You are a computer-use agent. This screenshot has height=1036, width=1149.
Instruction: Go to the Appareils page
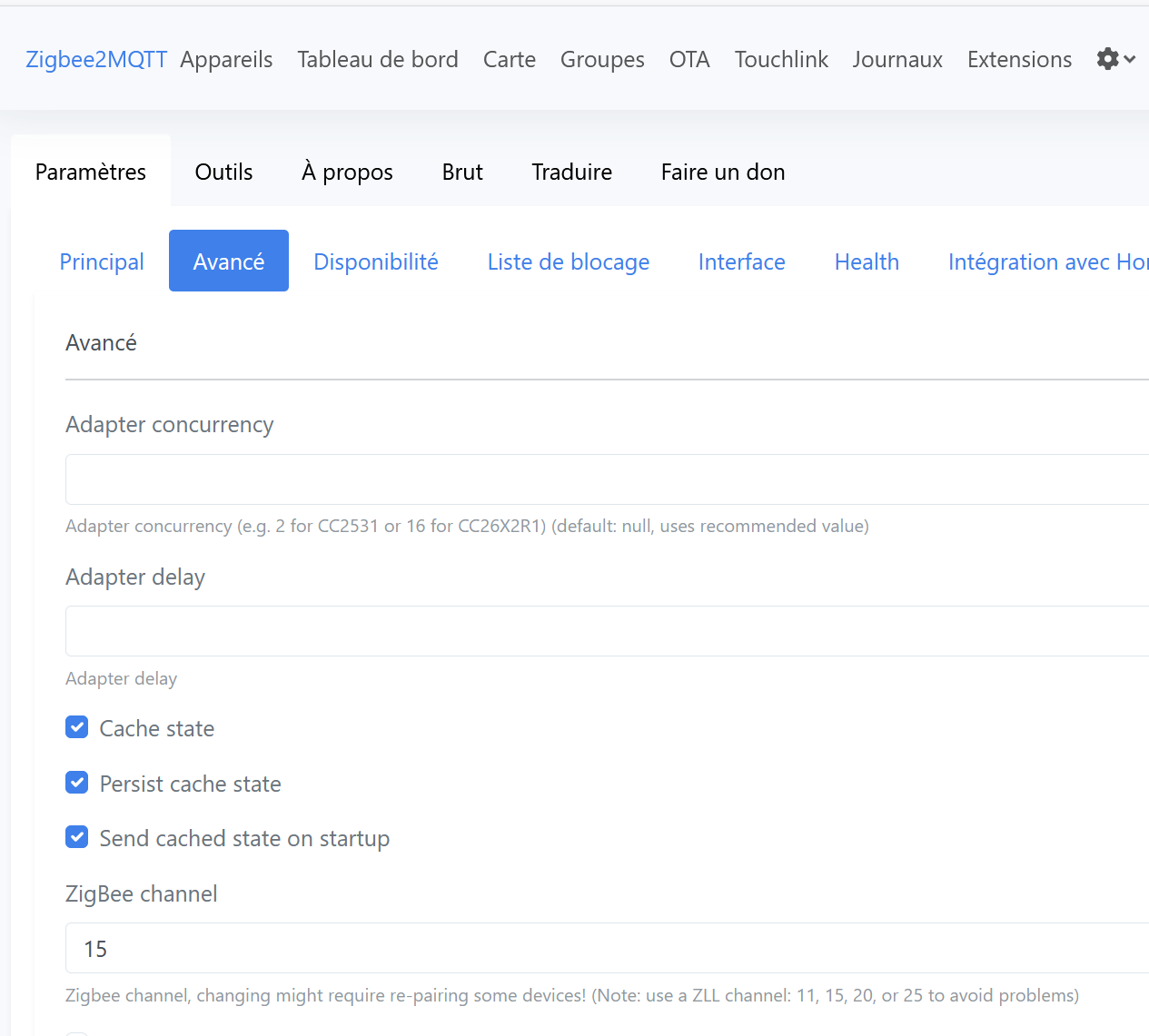tap(226, 59)
